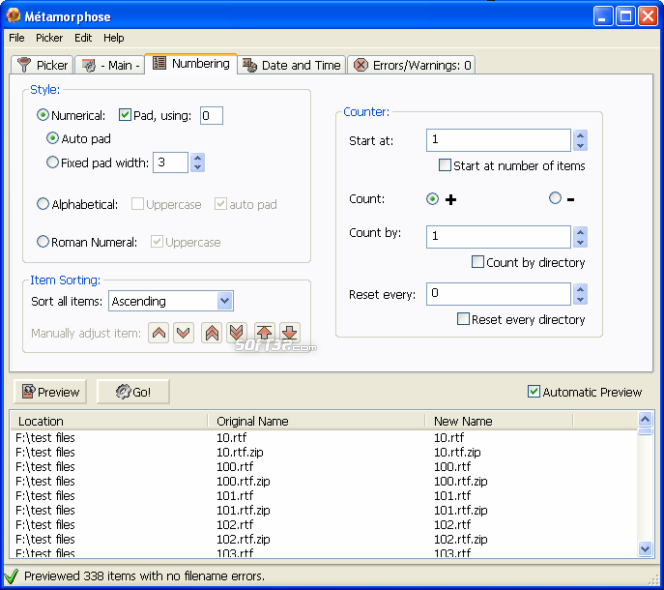Select the 100.rtf.zip original name row
664x590 pixels.
243,481
